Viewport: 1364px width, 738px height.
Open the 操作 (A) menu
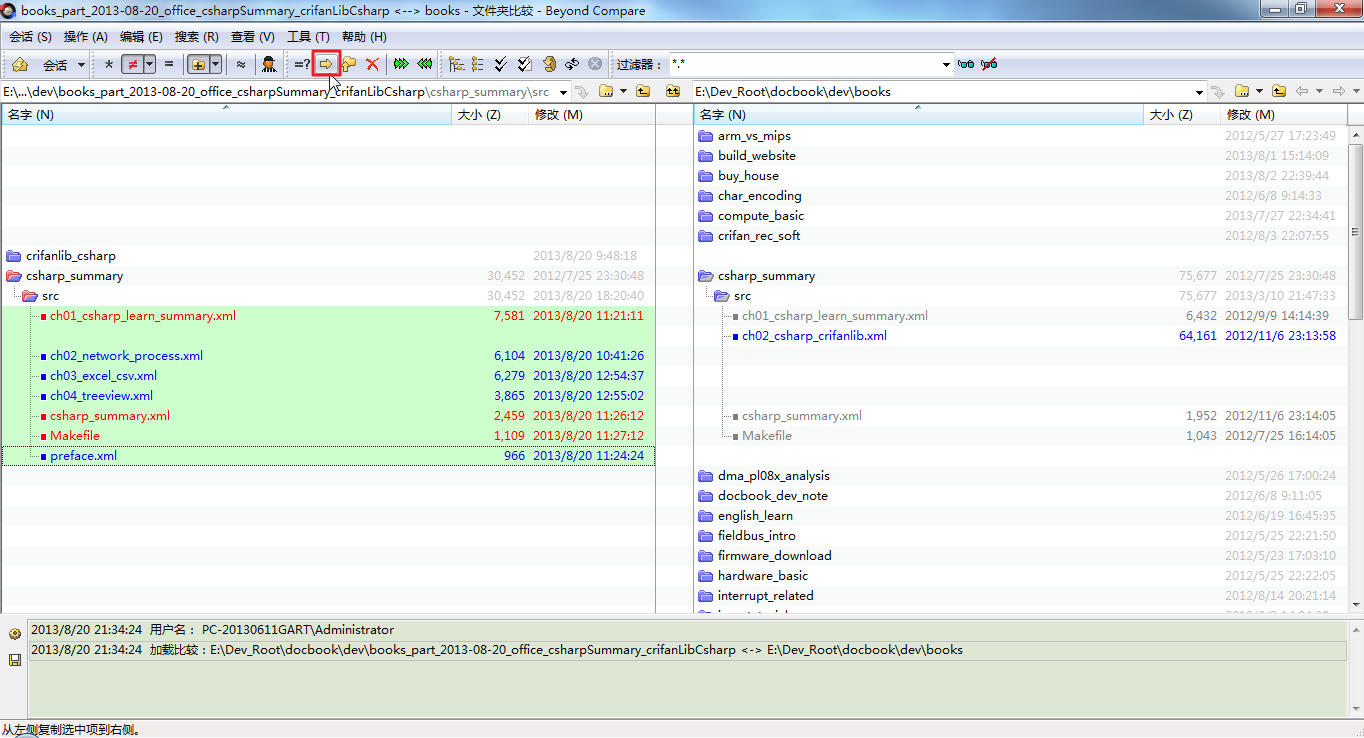(x=86, y=37)
